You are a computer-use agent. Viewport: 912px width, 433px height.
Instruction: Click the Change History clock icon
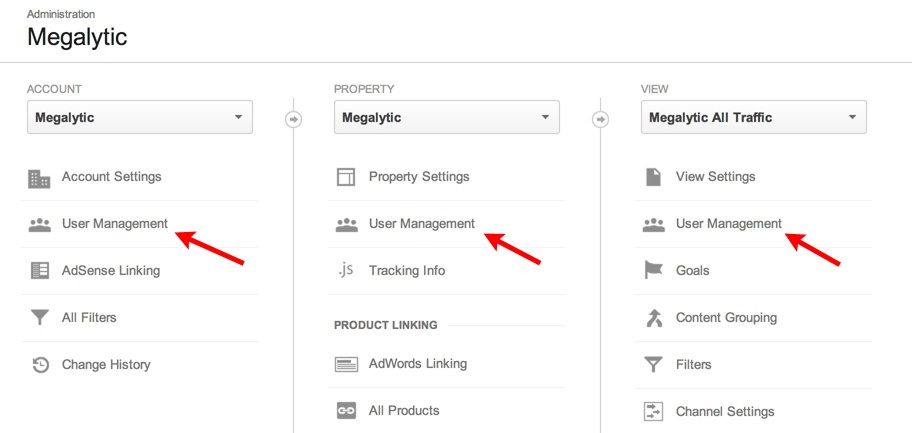tap(40, 365)
